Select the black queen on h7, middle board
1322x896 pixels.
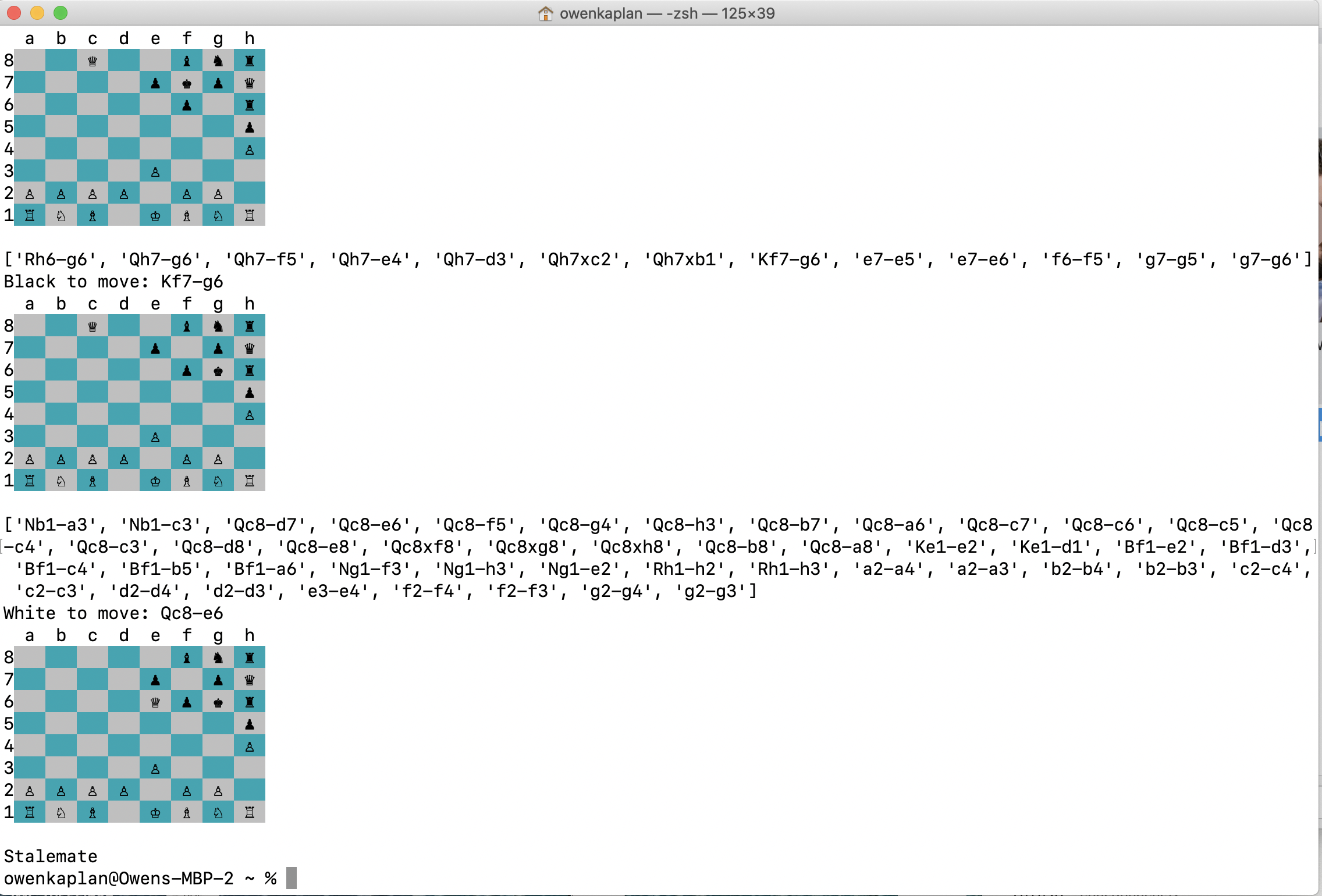click(x=250, y=349)
